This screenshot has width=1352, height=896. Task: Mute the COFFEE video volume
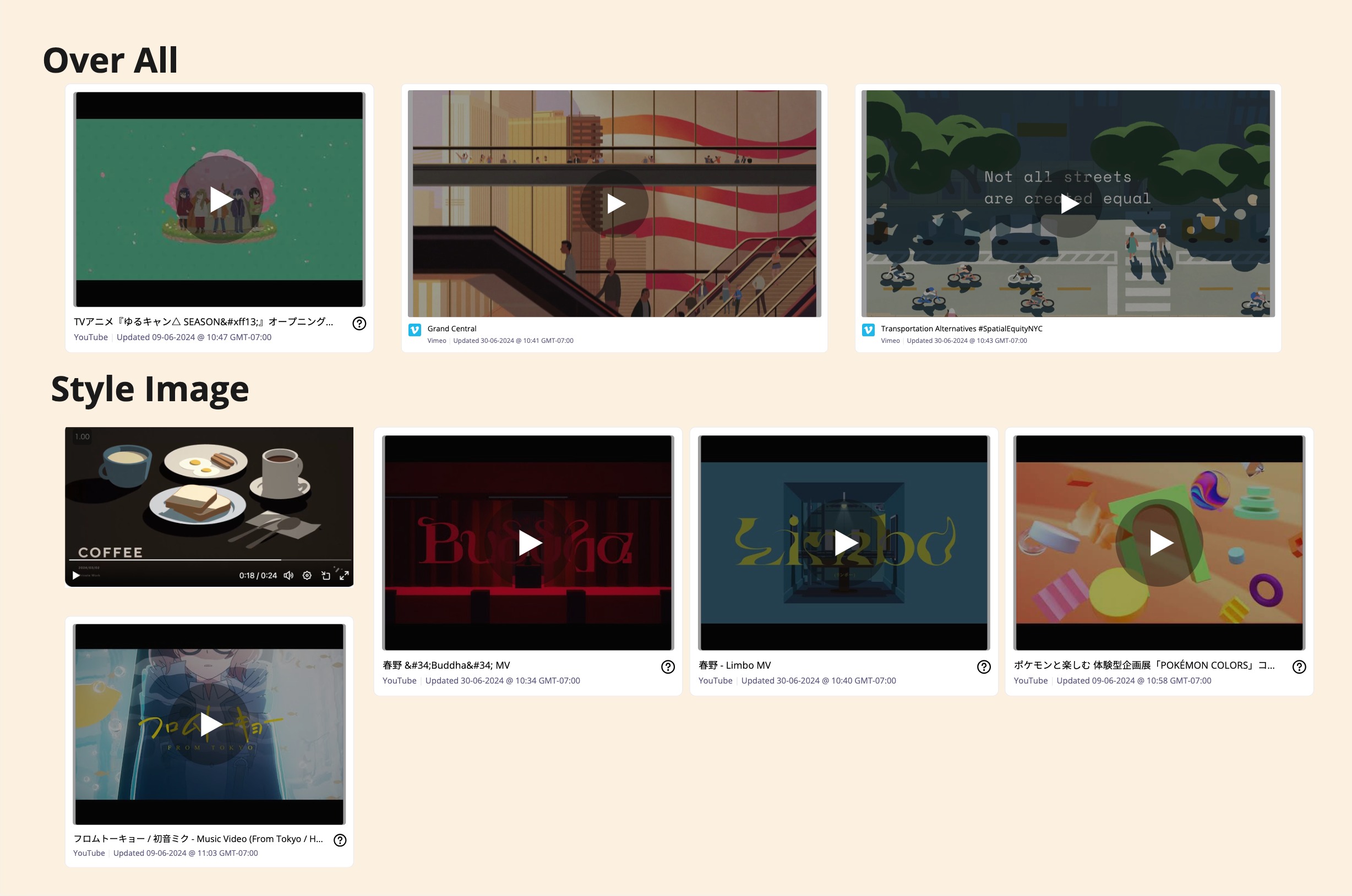[288, 576]
